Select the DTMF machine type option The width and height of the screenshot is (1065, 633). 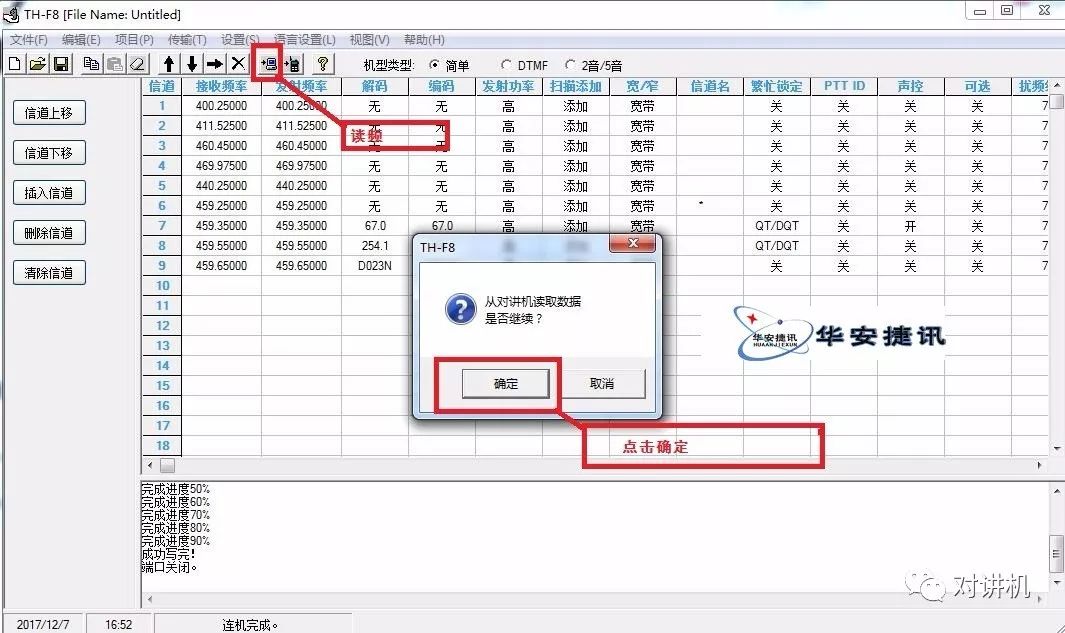coord(507,64)
